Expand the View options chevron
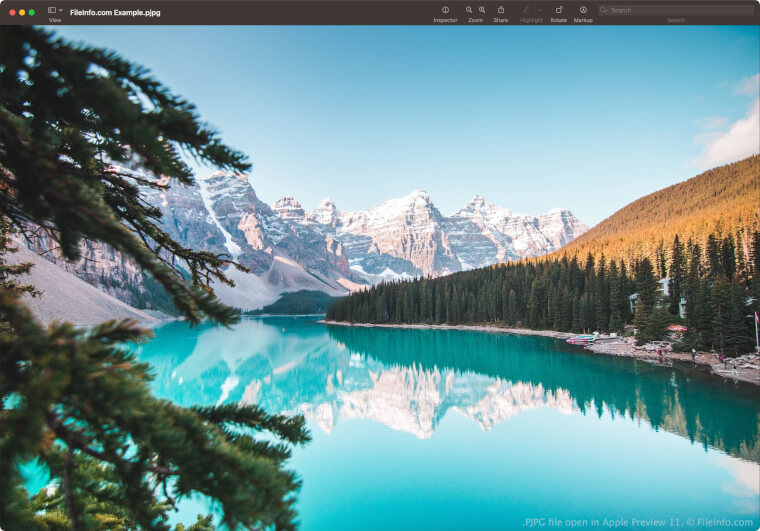 point(61,10)
